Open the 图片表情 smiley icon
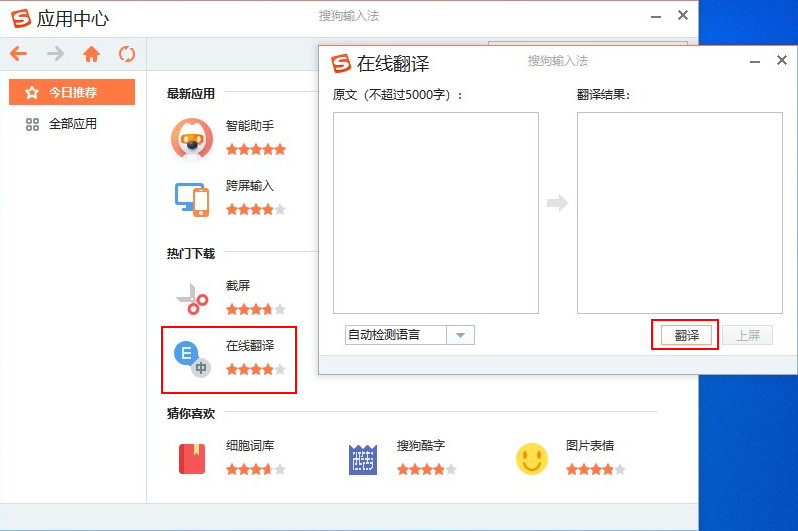The image size is (798, 531). pyautogui.click(x=532, y=459)
